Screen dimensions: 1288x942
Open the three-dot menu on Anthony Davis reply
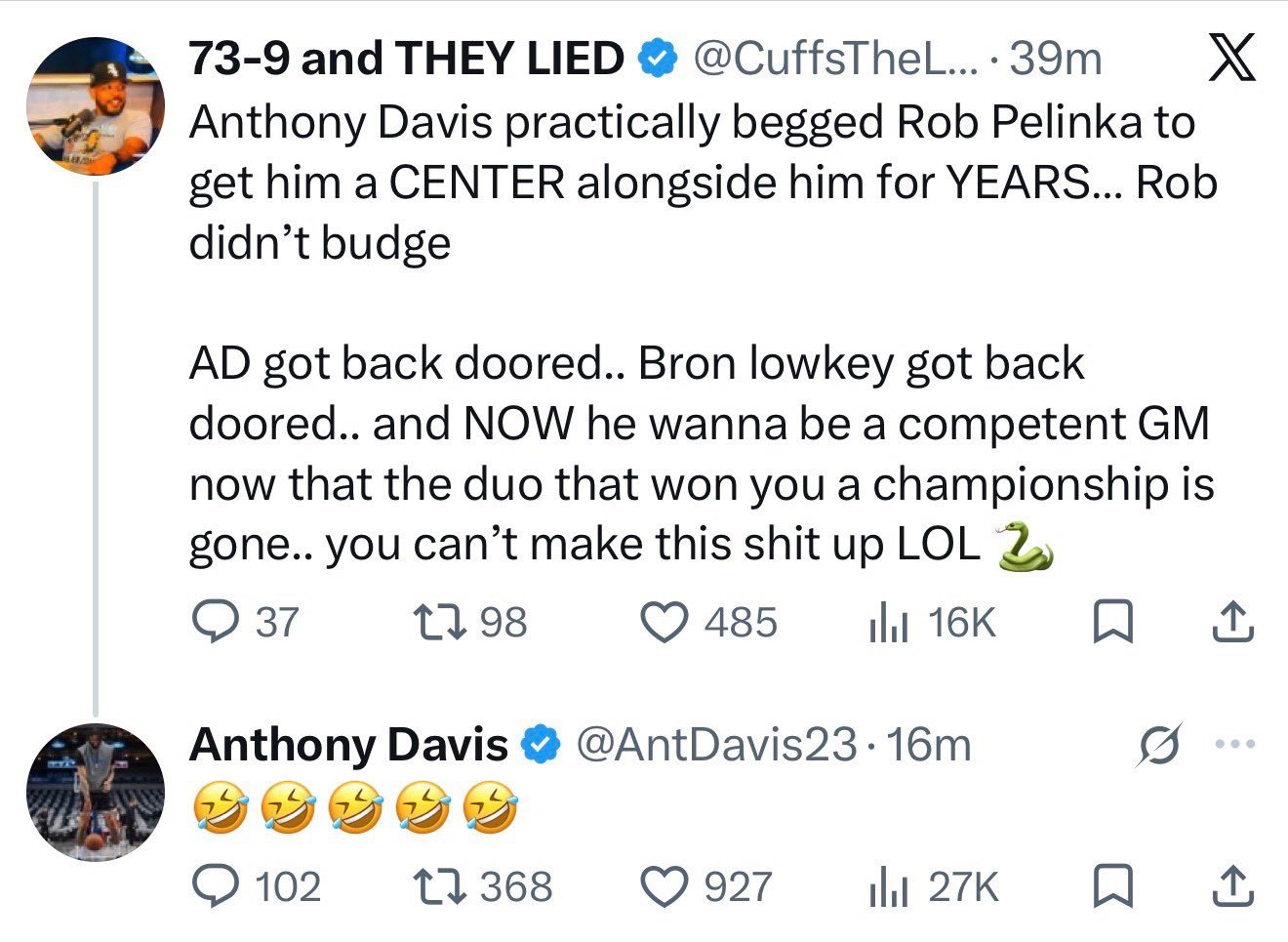1234,745
